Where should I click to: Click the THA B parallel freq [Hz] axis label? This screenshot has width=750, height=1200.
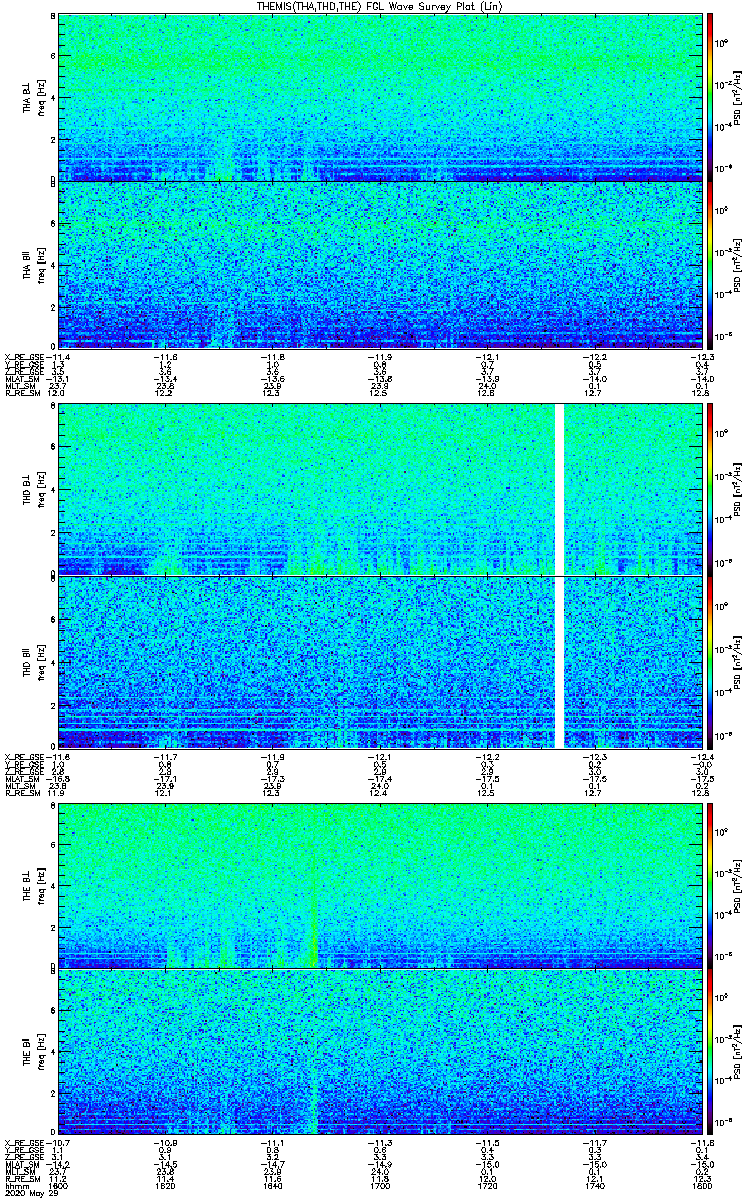point(42,264)
